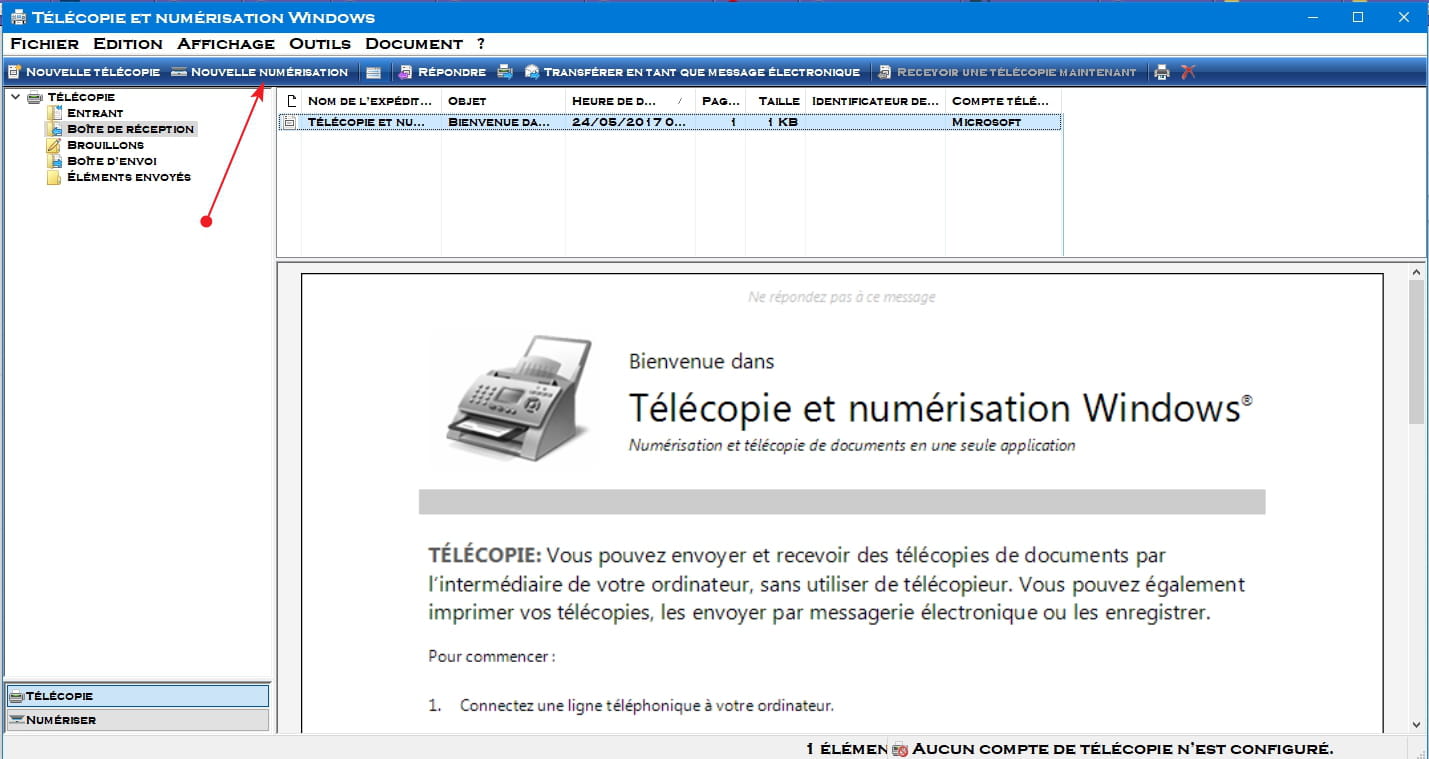
Task: Click 'Ne répondez pas à ce message' text
Action: pos(842,297)
